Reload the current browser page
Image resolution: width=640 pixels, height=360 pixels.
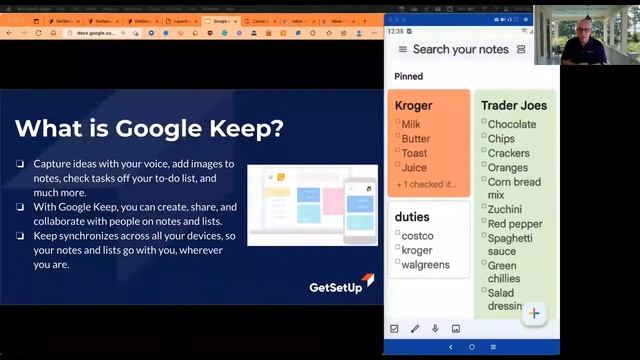pos(39,33)
